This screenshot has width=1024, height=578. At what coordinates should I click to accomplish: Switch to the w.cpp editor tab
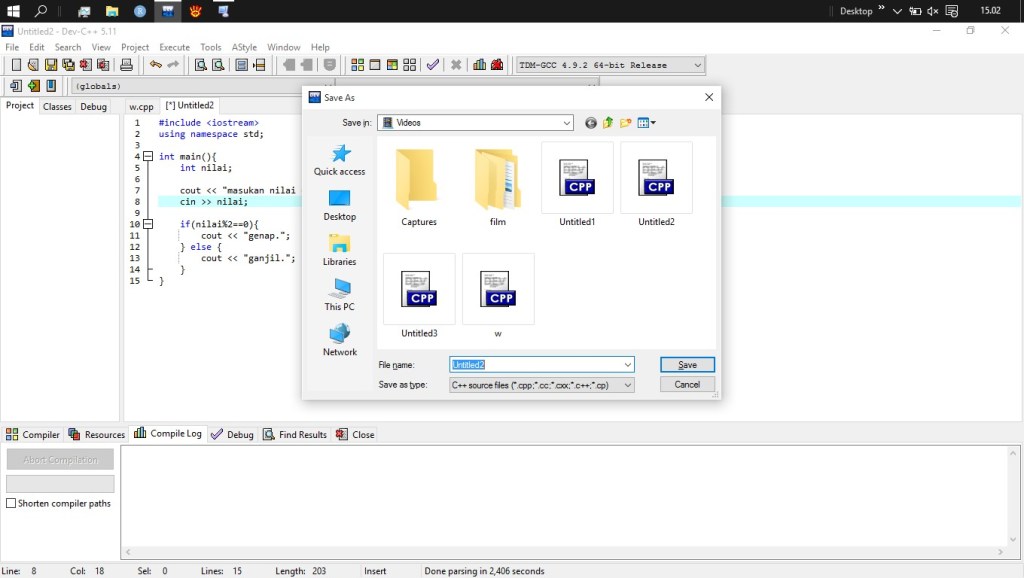tap(141, 106)
